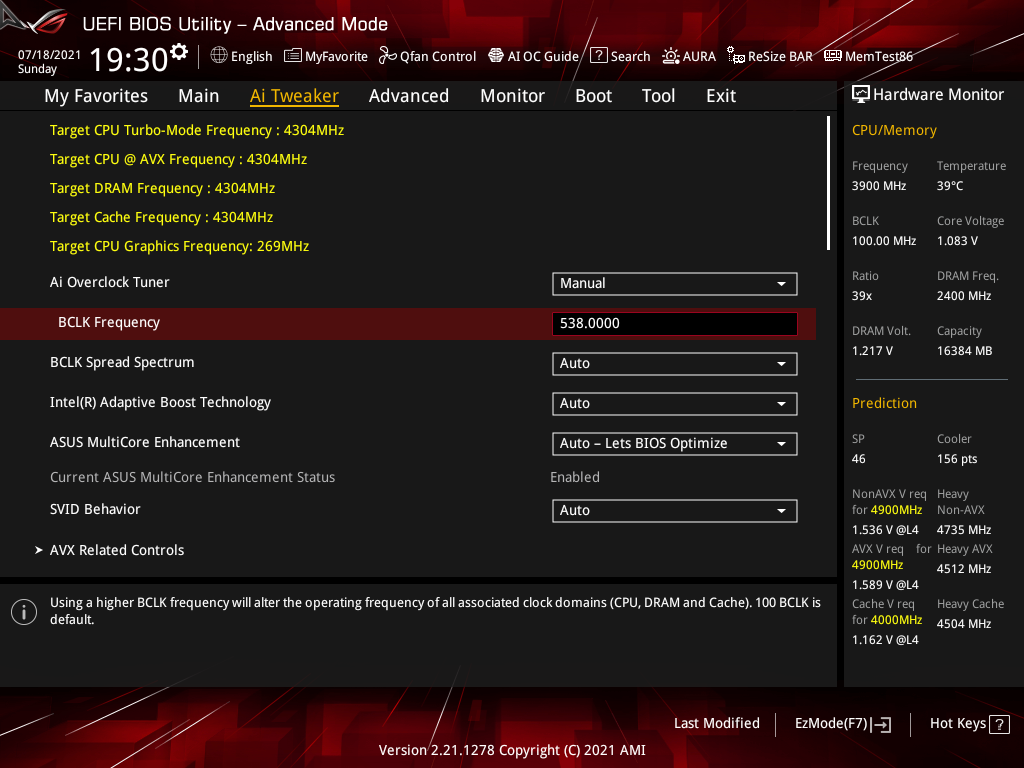This screenshot has width=1024, height=768.
Task: Launch the AI OC Guide
Action: (x=533, y=56)
